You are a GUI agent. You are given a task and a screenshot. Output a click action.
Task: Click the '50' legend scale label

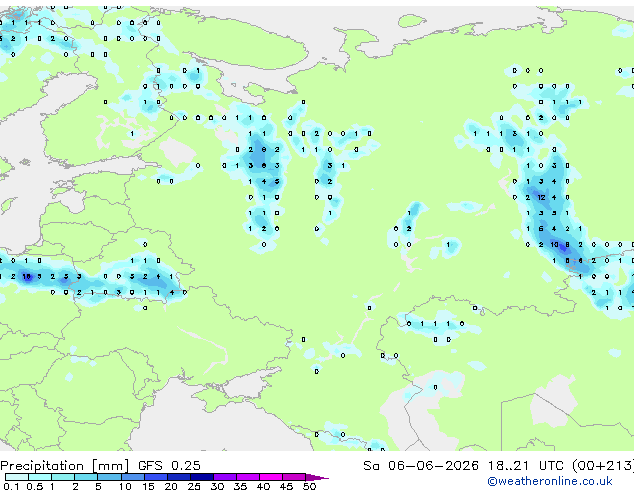click(x=309, y=486)
